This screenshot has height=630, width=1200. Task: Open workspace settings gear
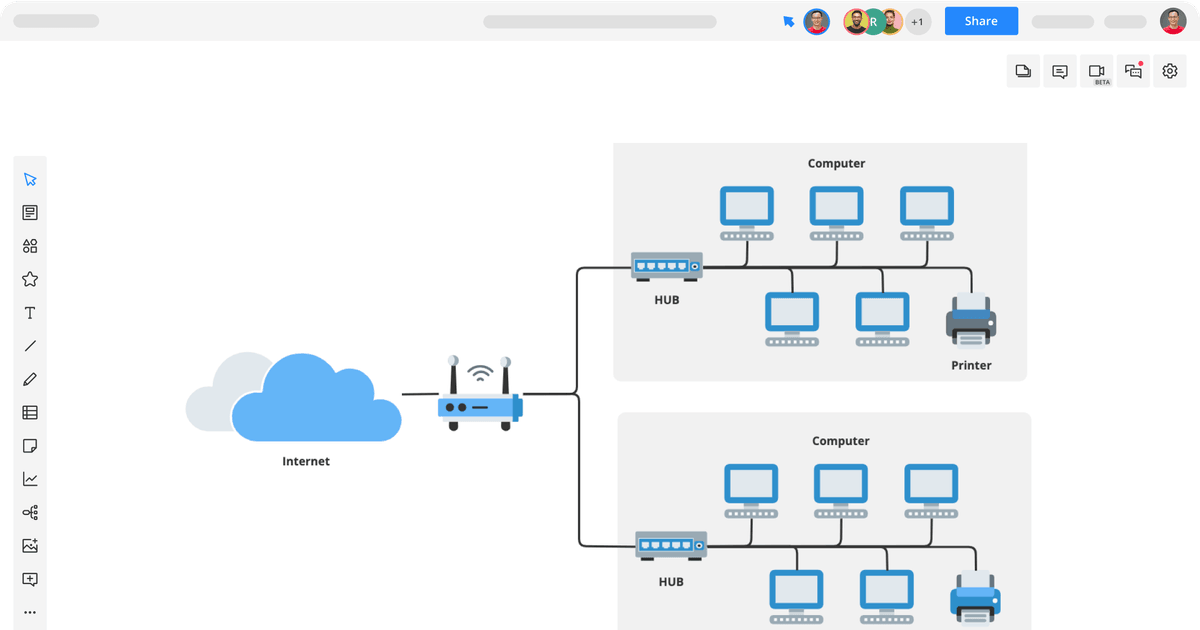(x=1169, y=71)
